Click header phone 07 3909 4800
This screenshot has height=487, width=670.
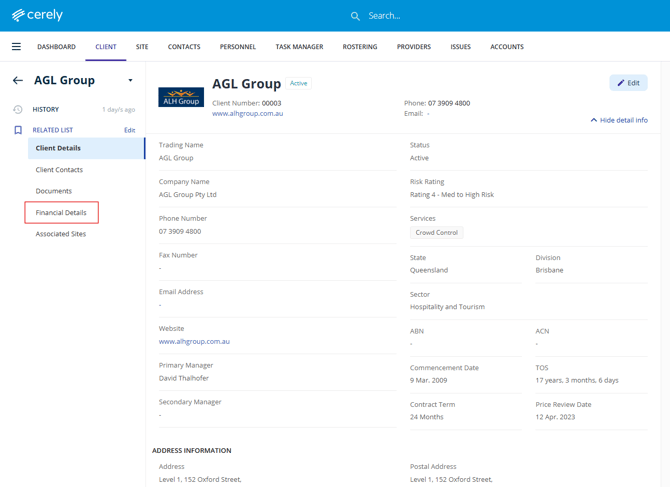[x=449, y=103]
